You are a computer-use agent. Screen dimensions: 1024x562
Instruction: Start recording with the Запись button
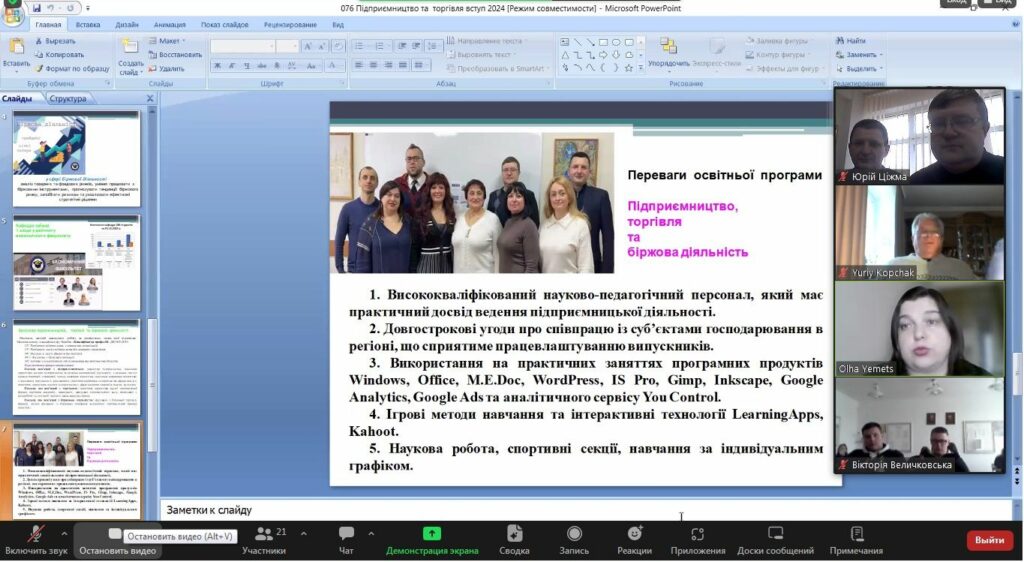click(574, 538)
